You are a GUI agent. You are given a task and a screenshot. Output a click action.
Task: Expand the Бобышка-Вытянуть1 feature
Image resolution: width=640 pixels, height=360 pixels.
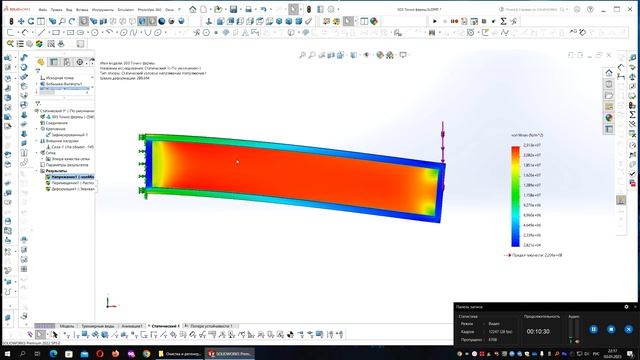pyautogui.click(x=37, y=84)
